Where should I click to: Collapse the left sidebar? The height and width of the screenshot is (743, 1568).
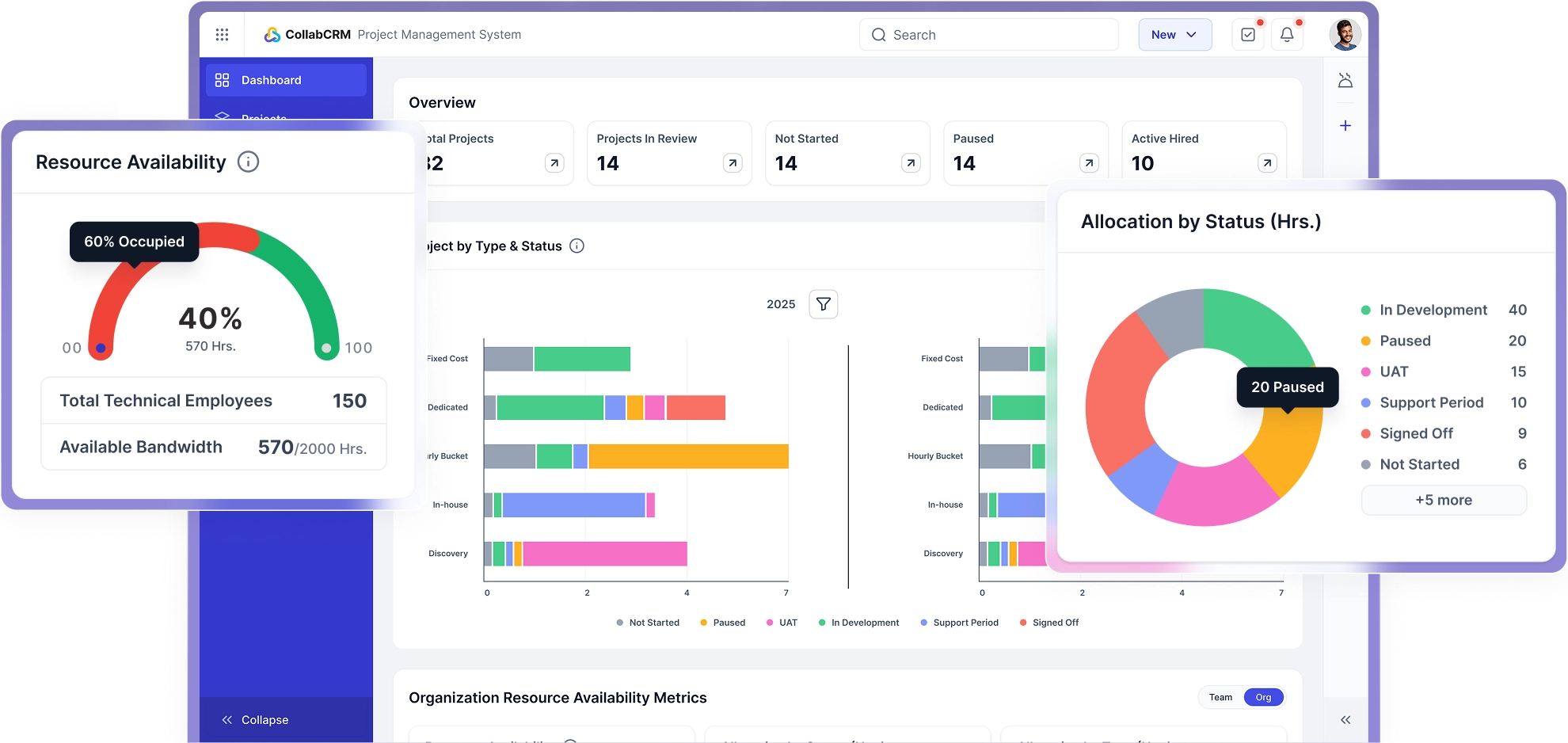(256, 720)
